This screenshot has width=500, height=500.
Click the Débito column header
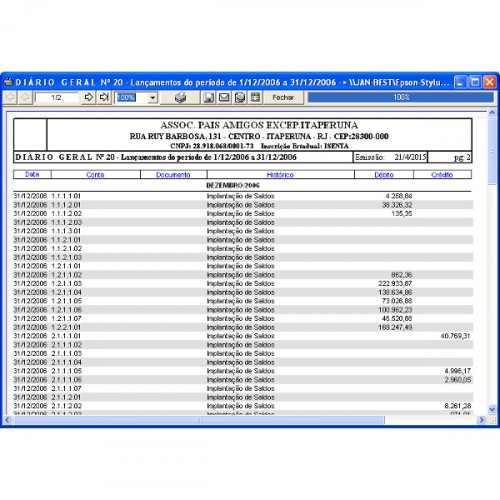click(x=384, y=174)
